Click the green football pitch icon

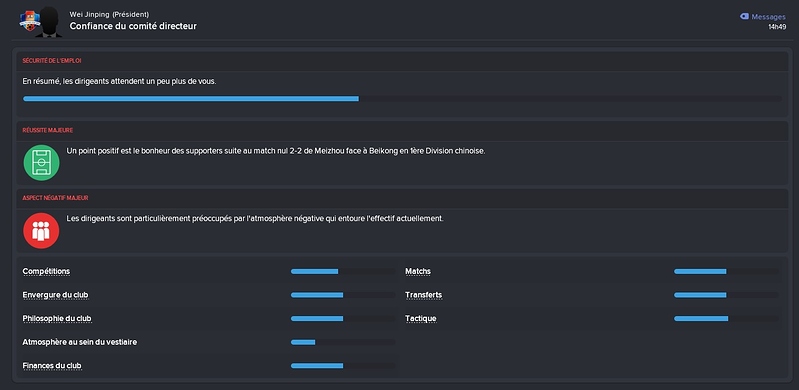pos(41,163)
